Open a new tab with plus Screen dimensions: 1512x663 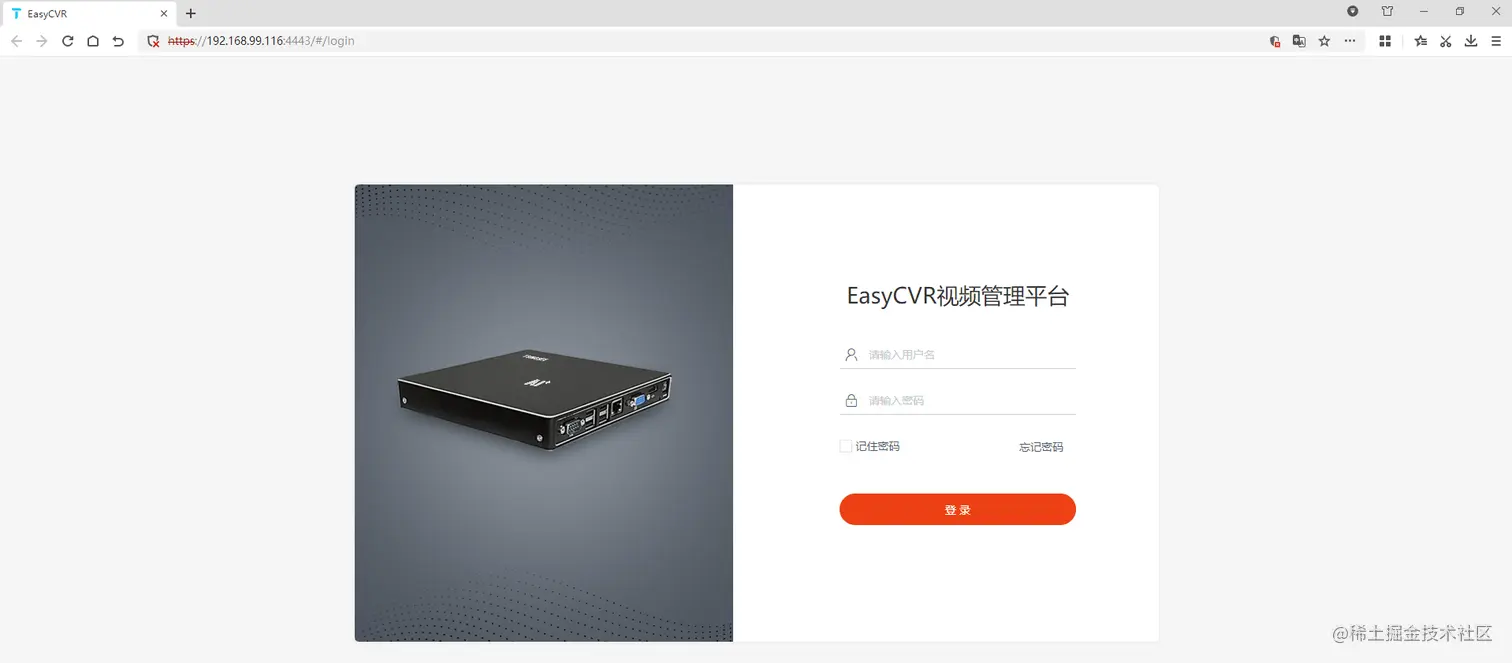click(191, 14)
